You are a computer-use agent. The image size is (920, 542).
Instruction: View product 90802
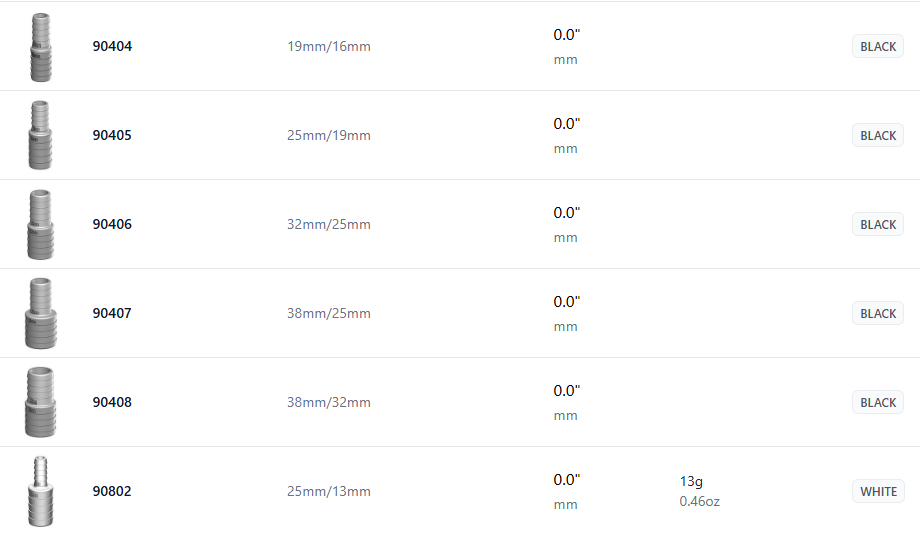[112, 491]
